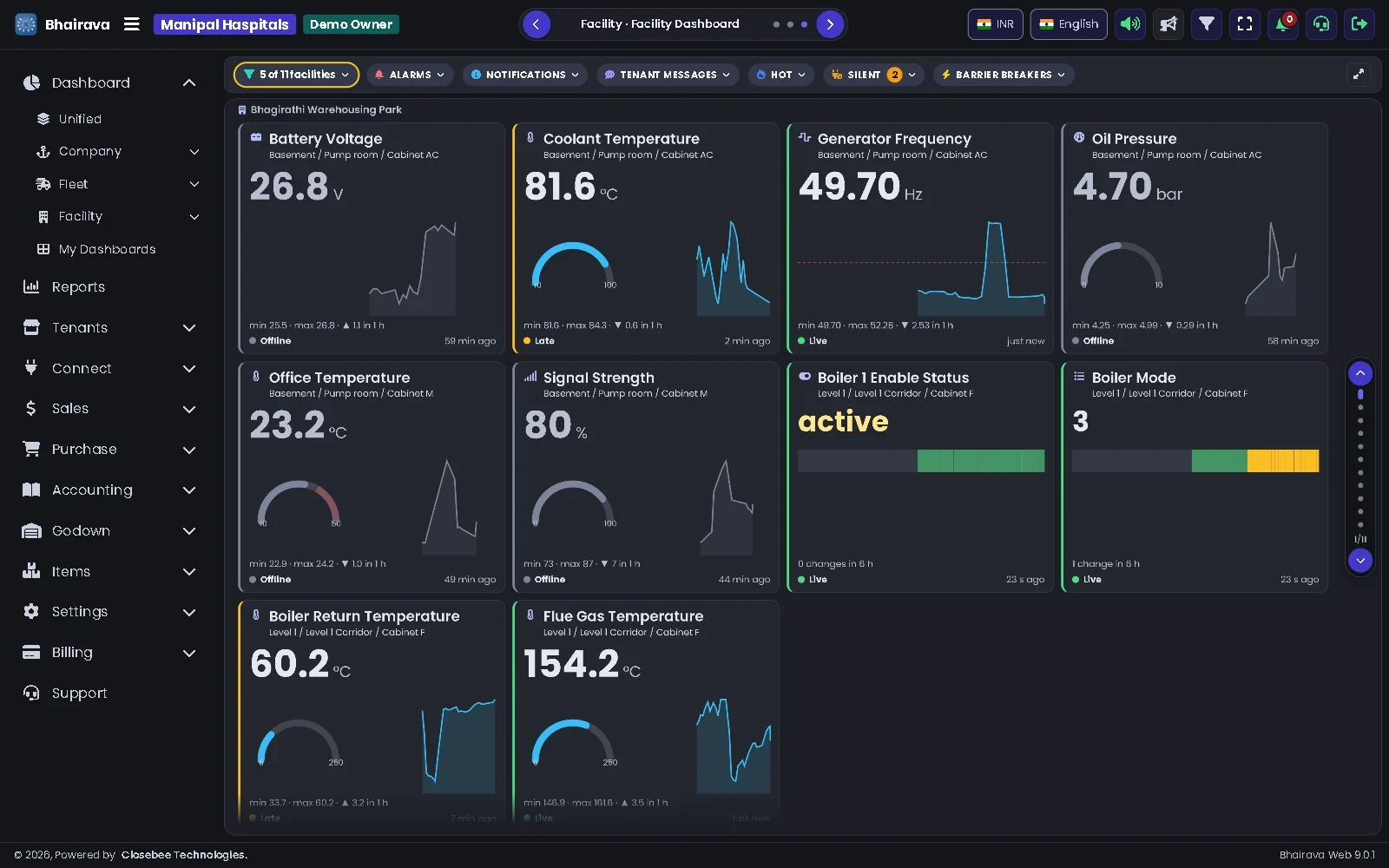Click the Office Temperature thermometer icon
The height and width of the screenshot is (868, 1389).
click(x=256, y=377)
